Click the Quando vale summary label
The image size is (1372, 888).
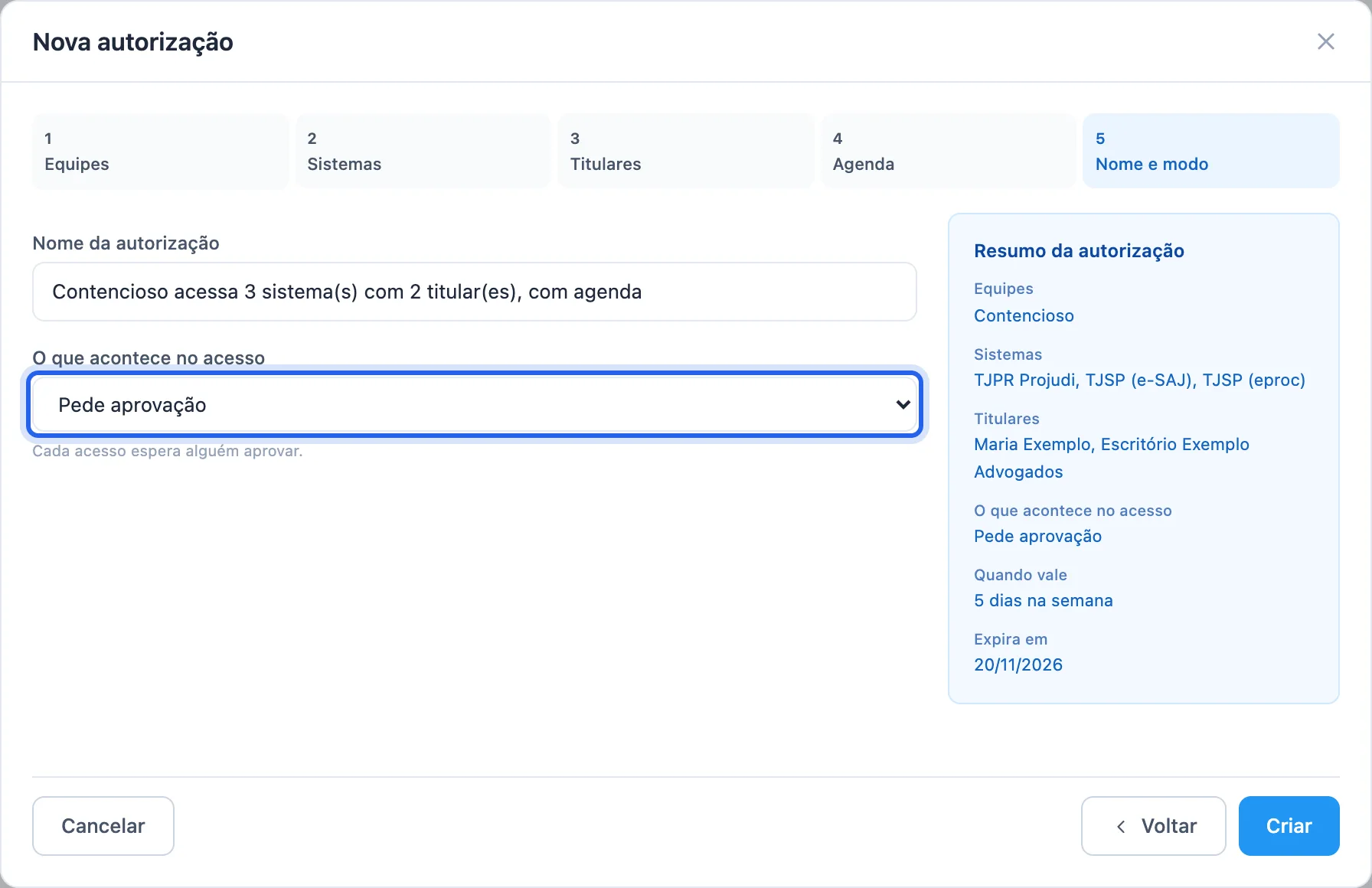[x=1020, y=575]
